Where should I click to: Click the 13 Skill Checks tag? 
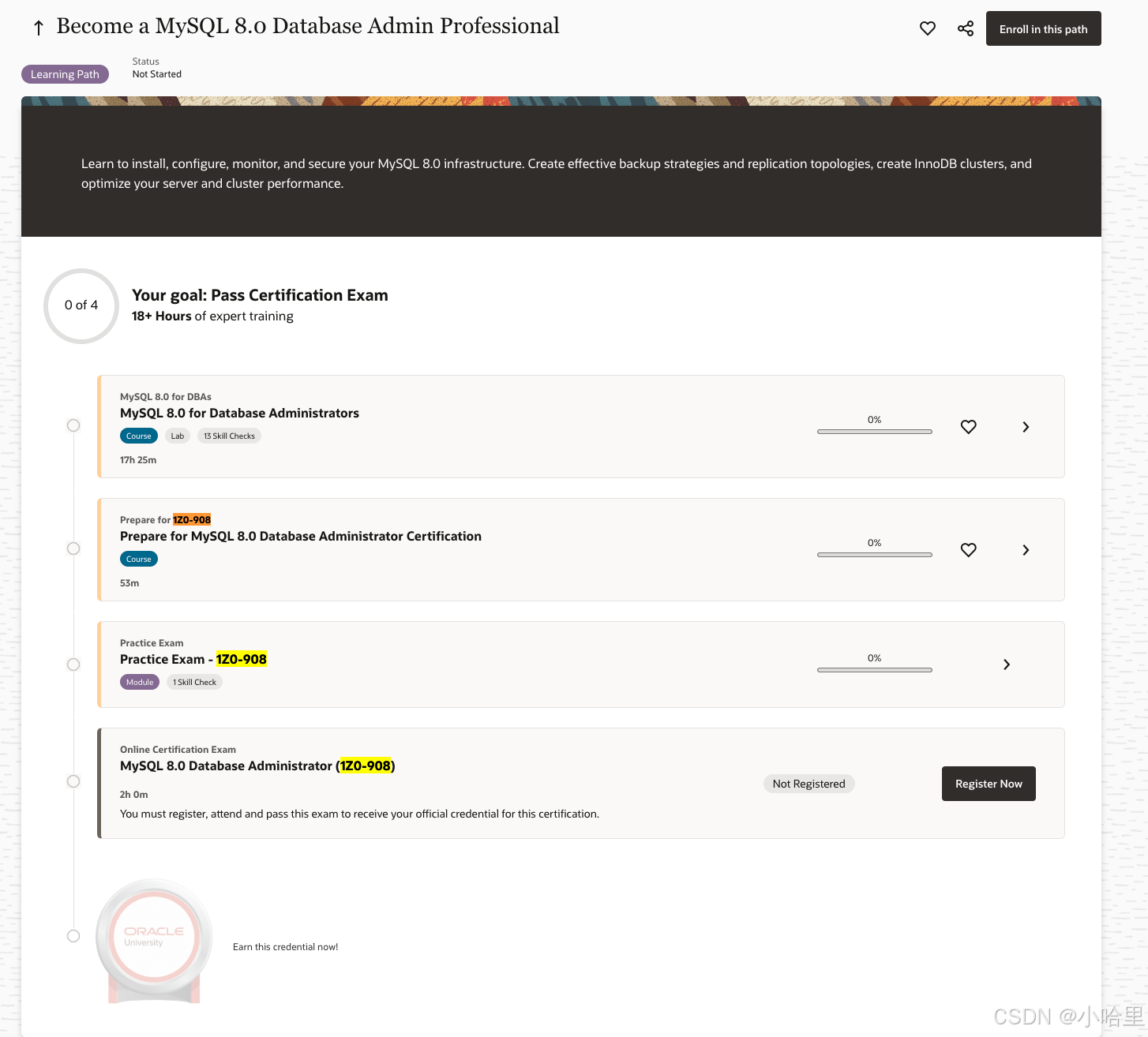coord(229,436)
